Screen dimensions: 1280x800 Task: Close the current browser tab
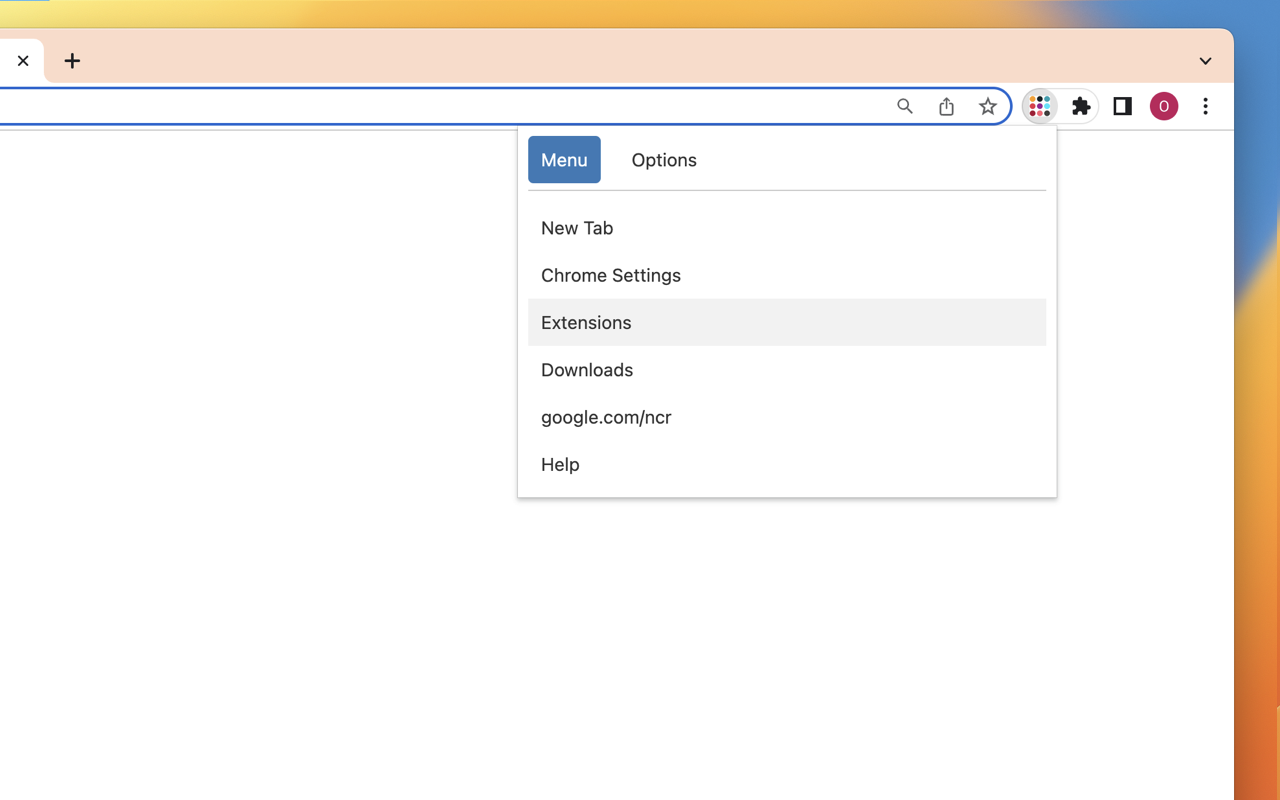[23, 61]
